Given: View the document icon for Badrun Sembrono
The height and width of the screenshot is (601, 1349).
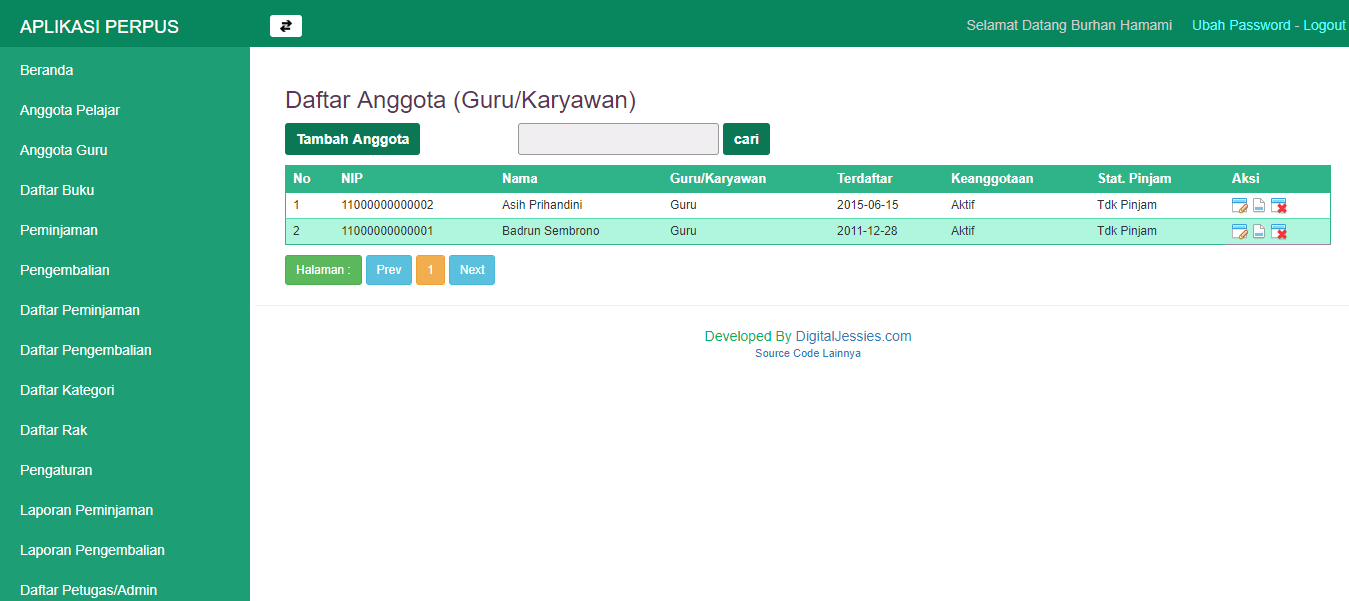Looking at the screenshot, I should [1260, 232].
